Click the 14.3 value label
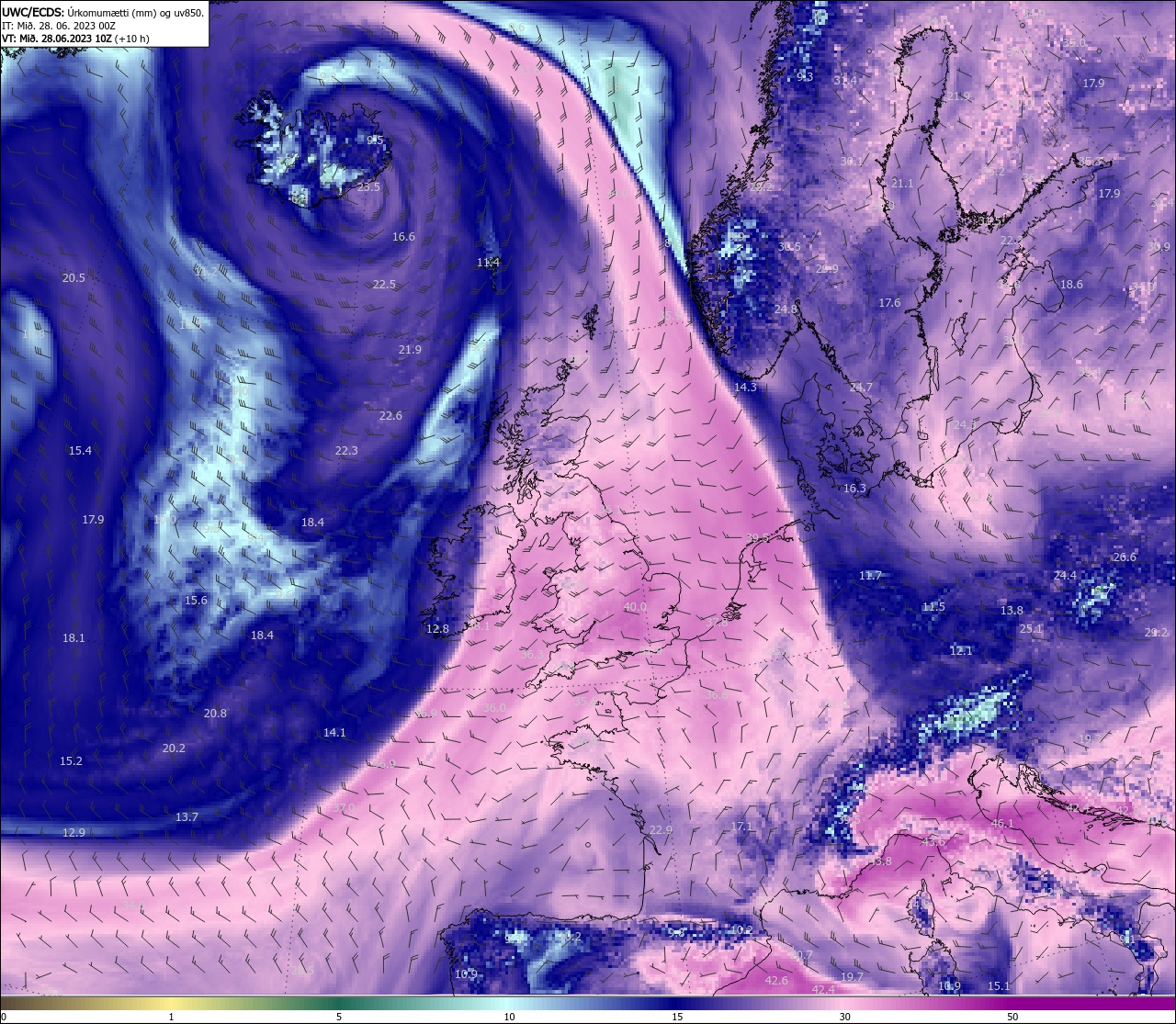1176x1024 pixels. click(745, 388)
